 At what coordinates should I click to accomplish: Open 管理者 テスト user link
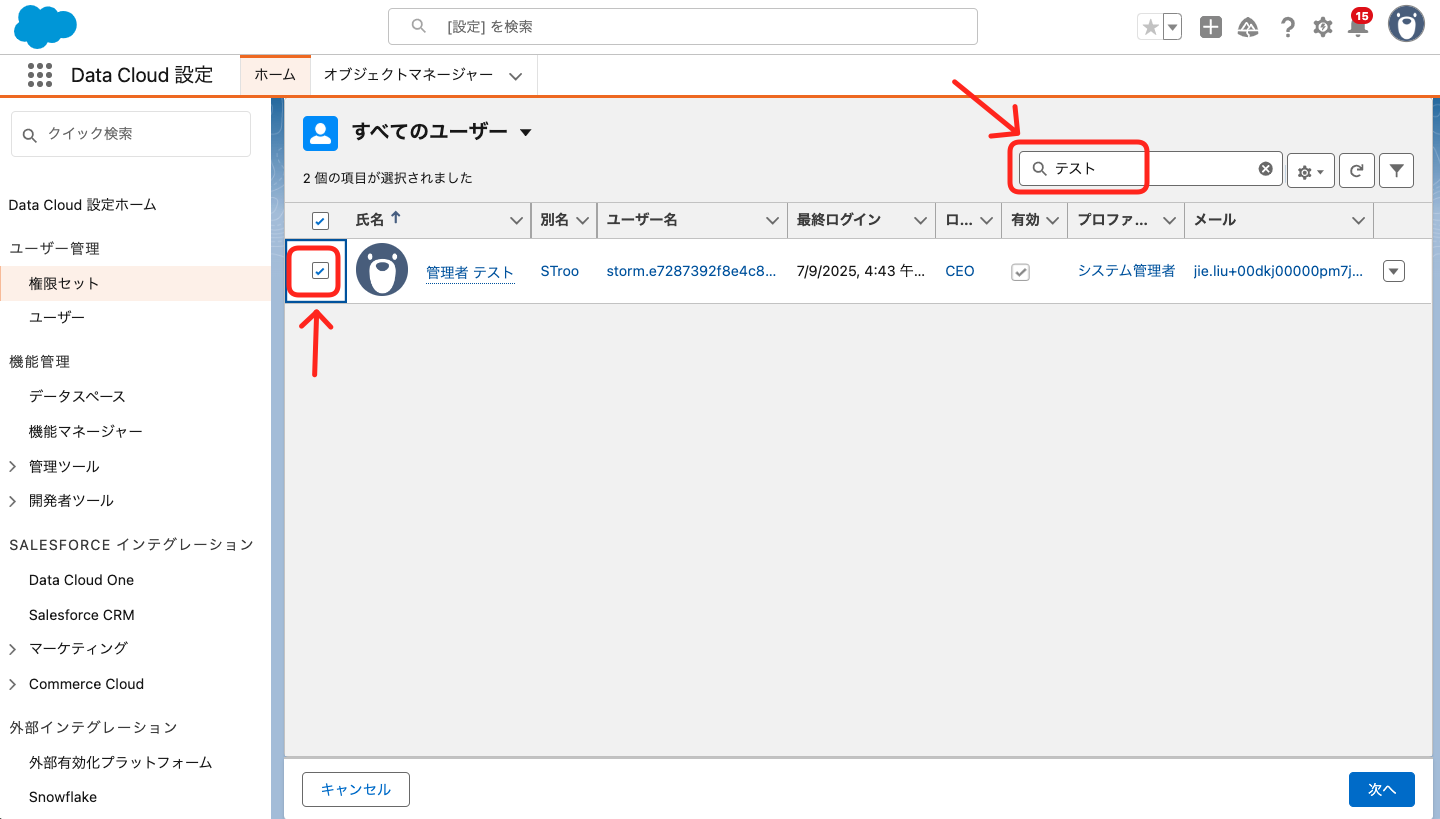(x=470, y=272)
